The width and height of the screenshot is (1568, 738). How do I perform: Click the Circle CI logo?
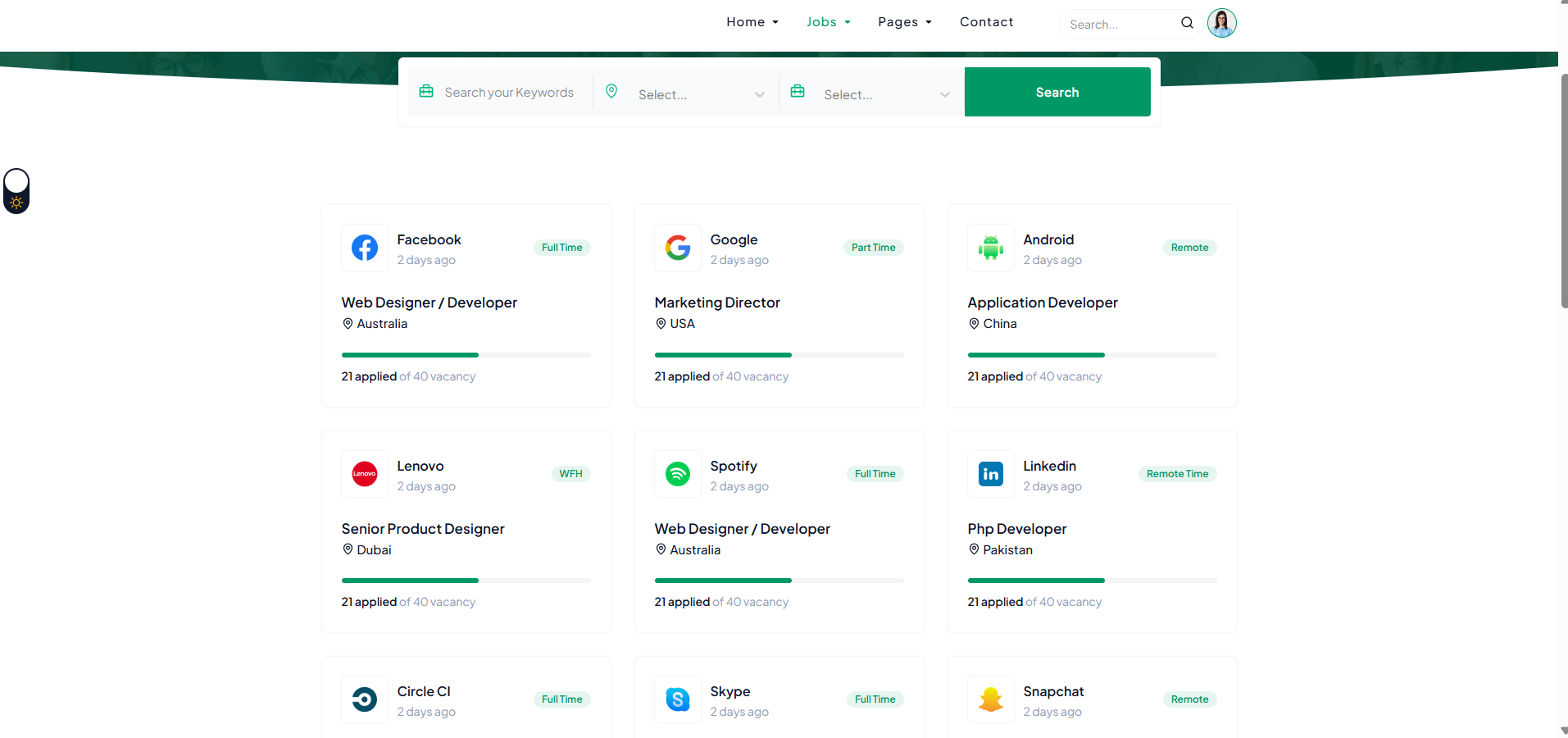pos(365,699)
